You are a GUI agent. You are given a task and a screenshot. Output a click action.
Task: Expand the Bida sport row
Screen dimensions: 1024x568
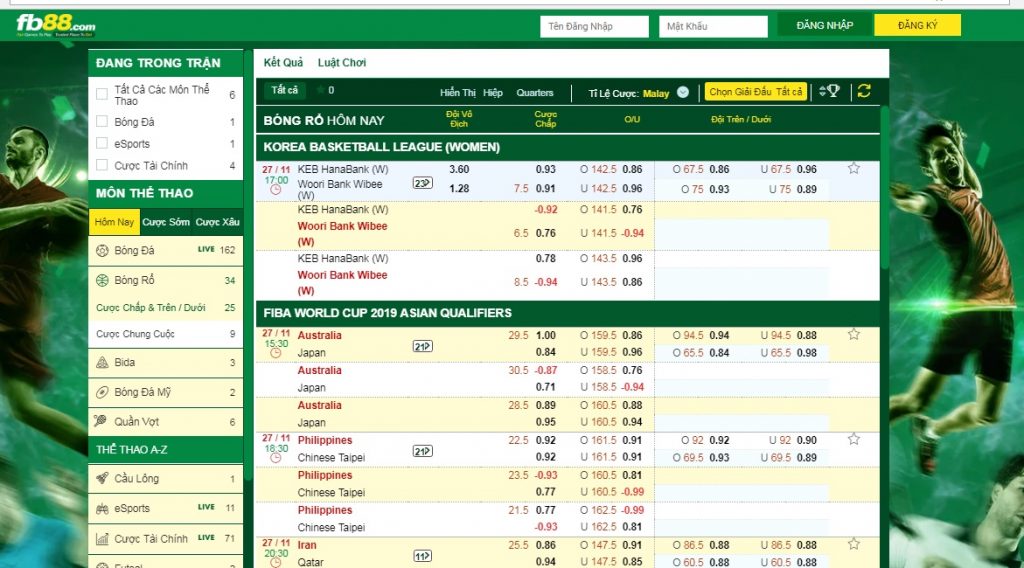click(x=165, y=362)
